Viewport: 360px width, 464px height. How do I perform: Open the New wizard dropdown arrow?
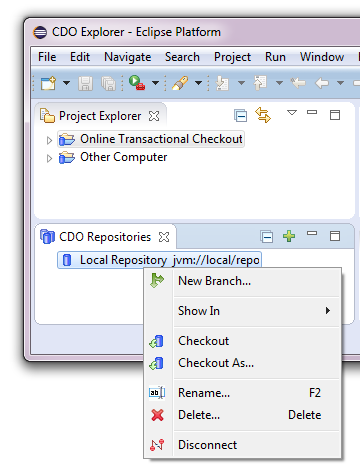click(x=67, y=83)
